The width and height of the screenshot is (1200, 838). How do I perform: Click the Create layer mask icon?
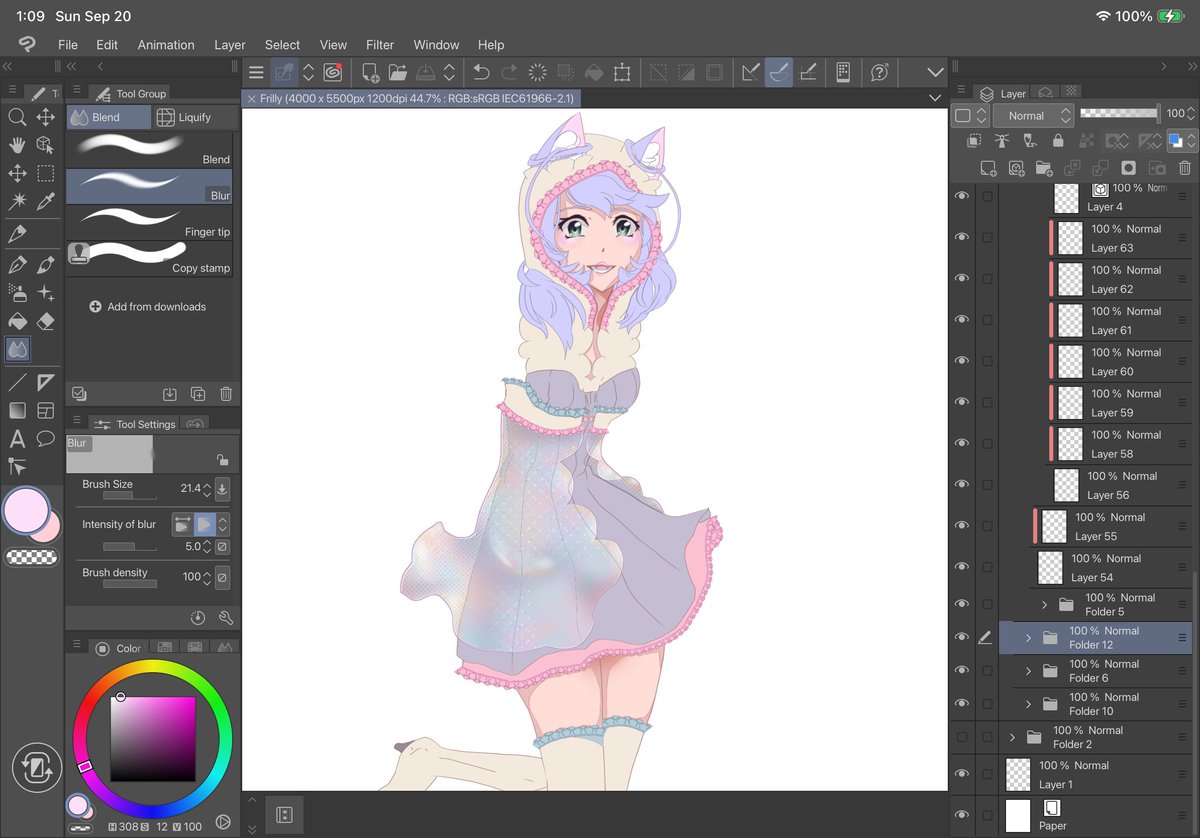pyautogui.click(x=1128, y=168)
